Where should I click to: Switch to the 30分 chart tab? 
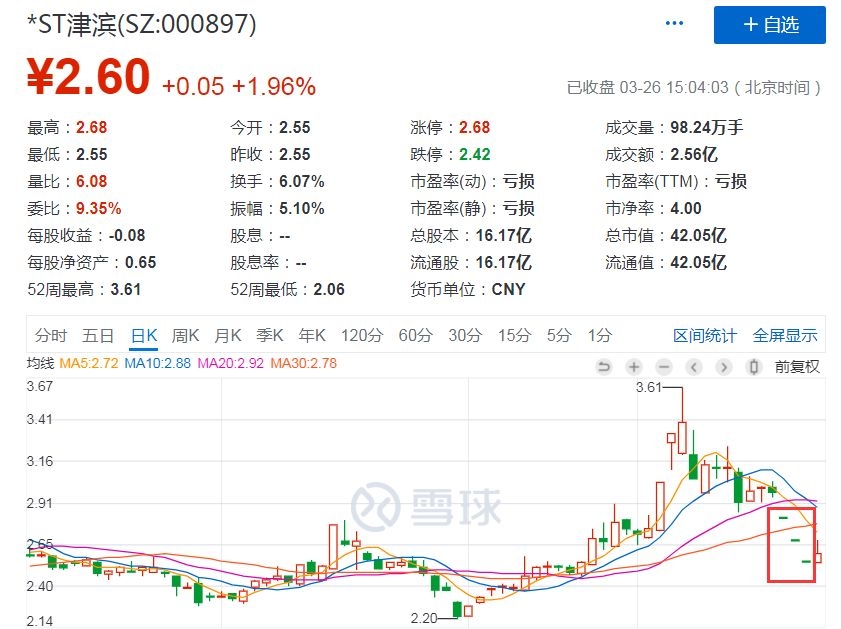pos(465,336)
